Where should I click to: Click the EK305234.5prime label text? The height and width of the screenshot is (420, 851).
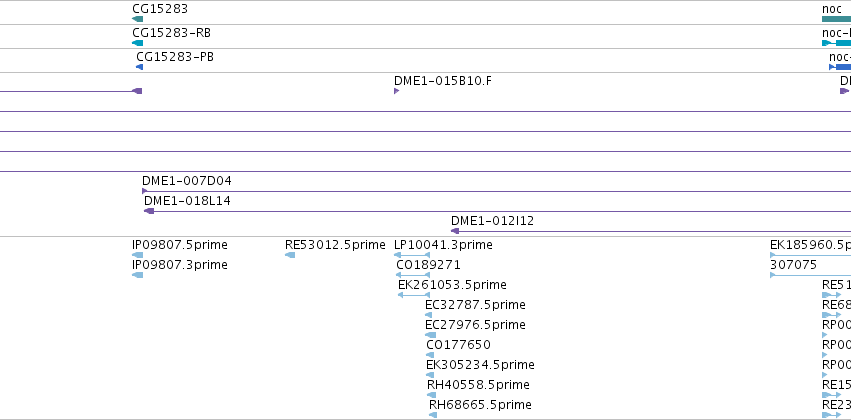[x=480, y=365]
